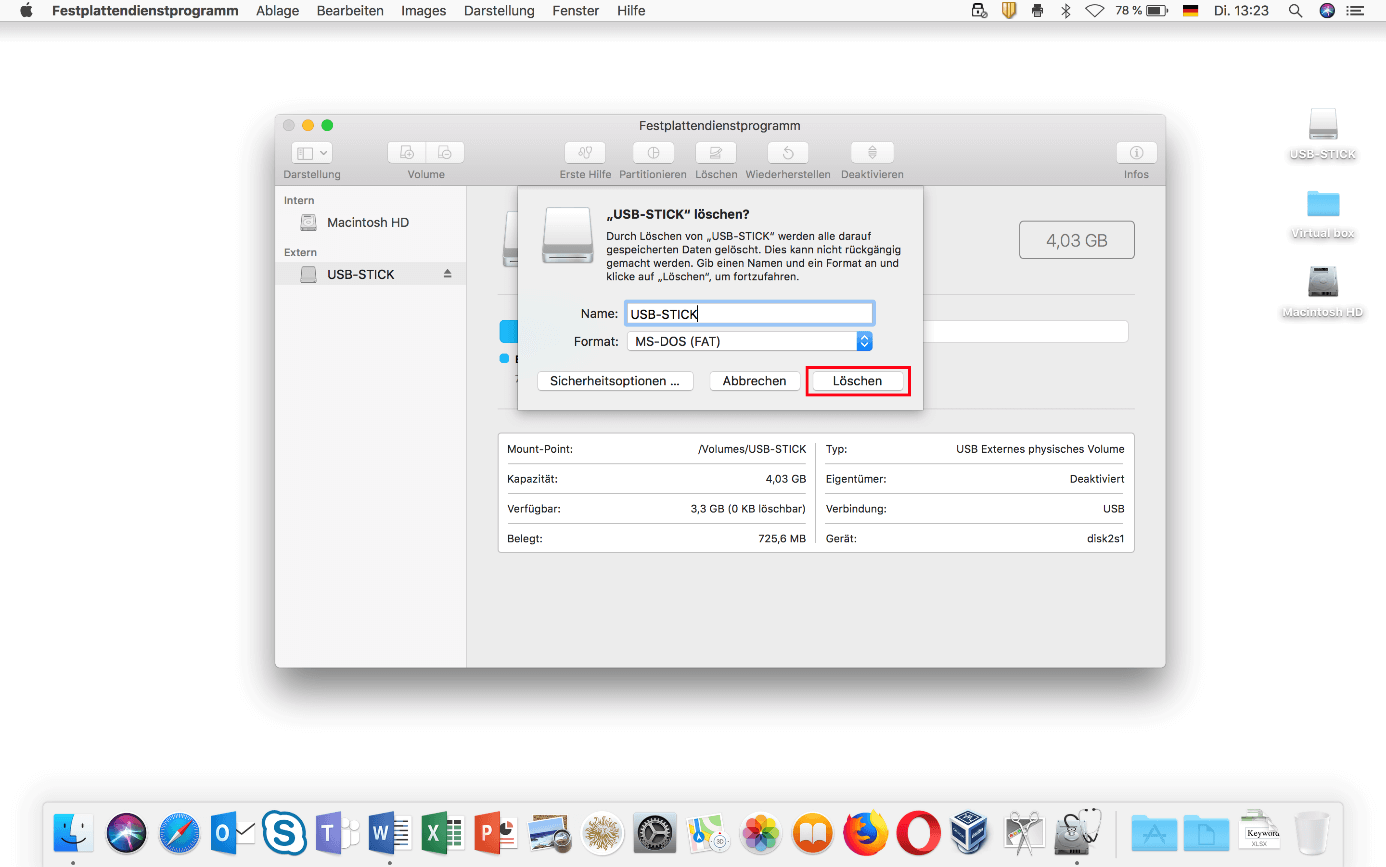The image size is (1386, 867).
Task: Open the German flag input source menu
Action: click(1190, 11)
